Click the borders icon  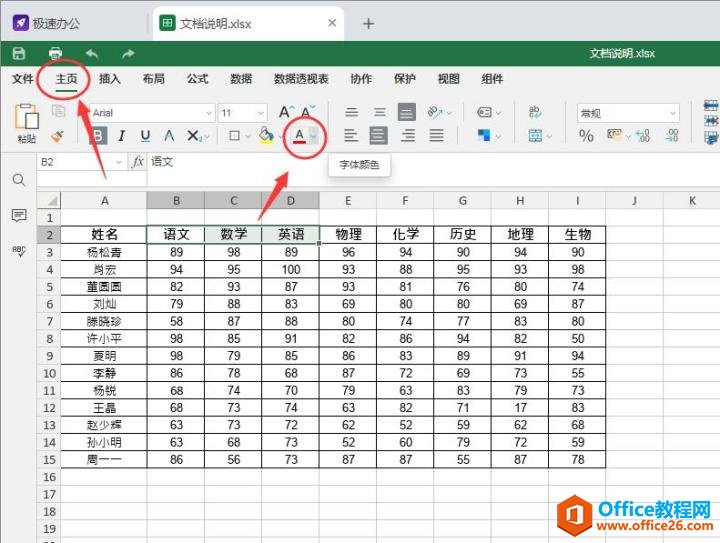click(235, 136)
